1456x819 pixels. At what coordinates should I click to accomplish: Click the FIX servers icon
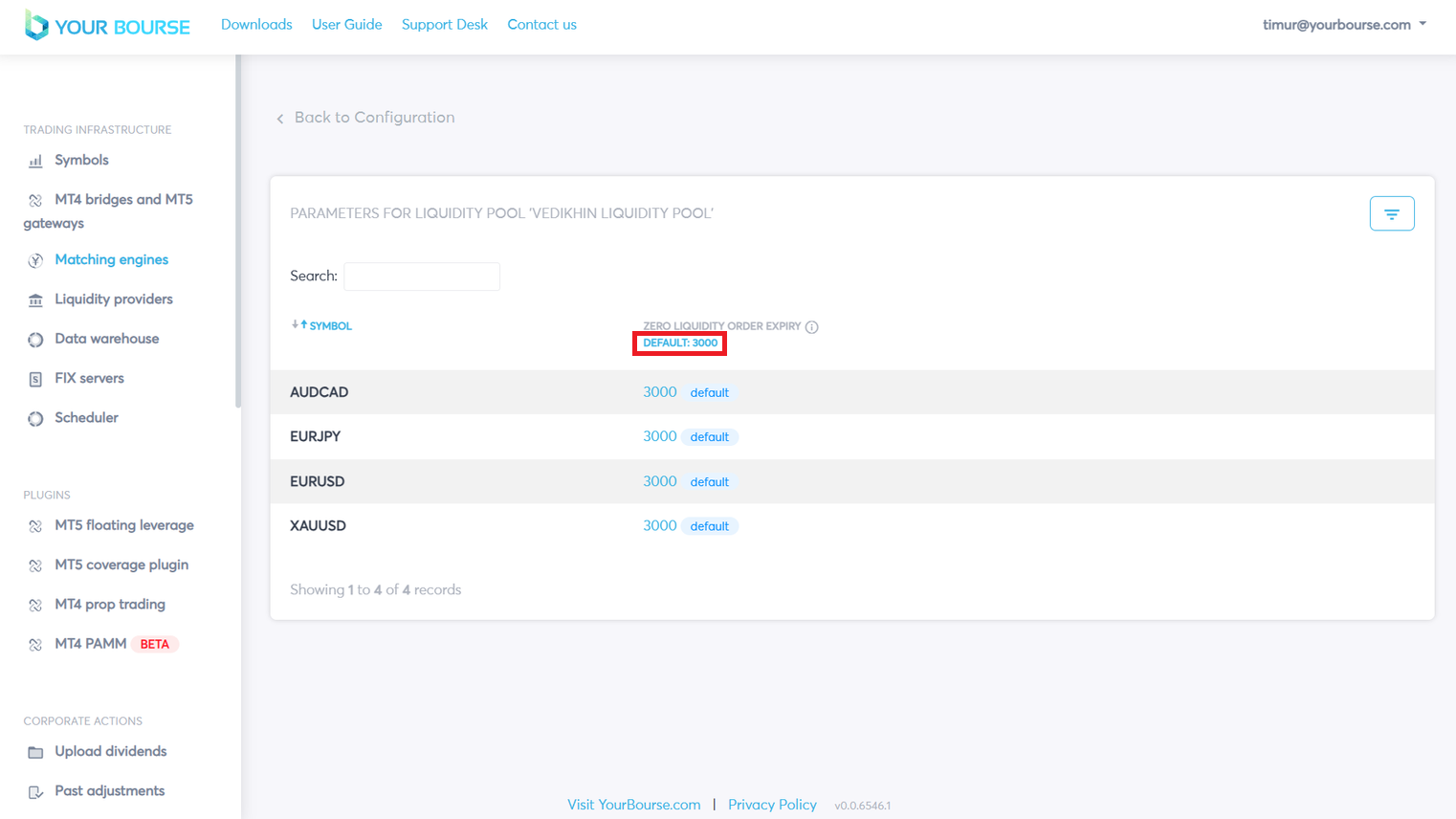[35, 379]
